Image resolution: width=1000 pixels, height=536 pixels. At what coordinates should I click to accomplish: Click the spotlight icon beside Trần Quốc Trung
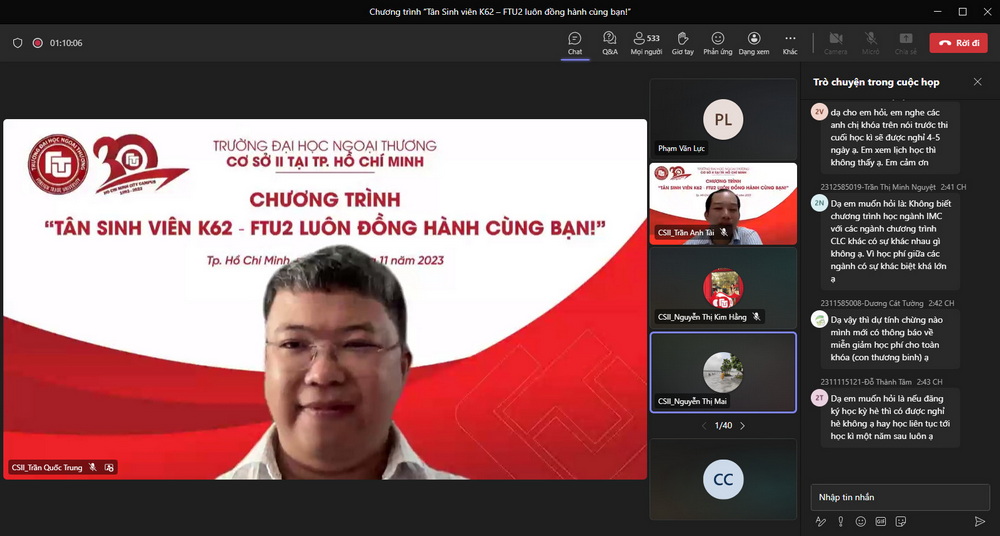click(109, 468)
